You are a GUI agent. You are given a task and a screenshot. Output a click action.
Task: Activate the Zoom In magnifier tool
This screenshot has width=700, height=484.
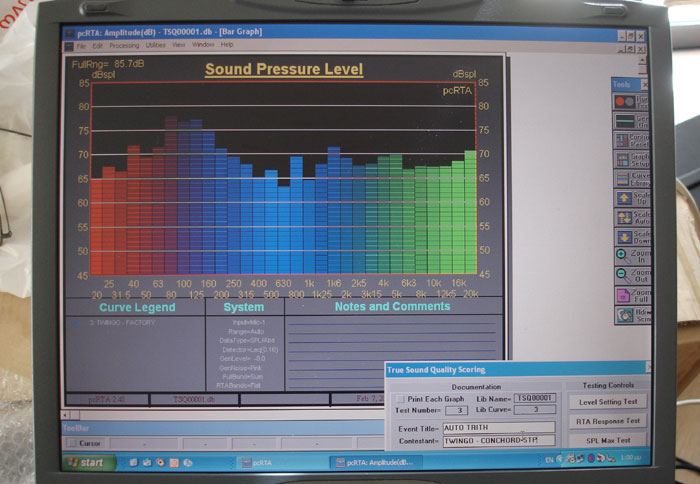pos(621,255)
